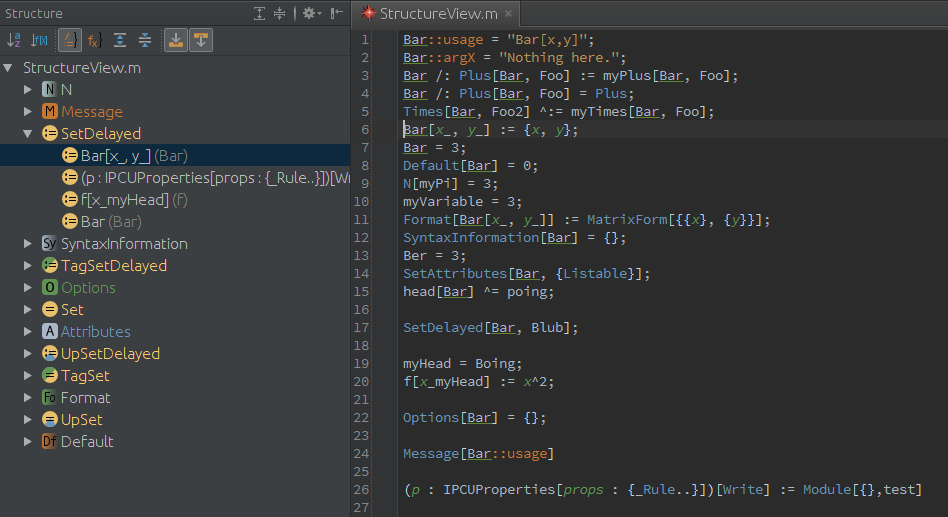Hide the Structure panel with the pin icon
The width and height of the screenshot is (948, 517).
(335, 13)
